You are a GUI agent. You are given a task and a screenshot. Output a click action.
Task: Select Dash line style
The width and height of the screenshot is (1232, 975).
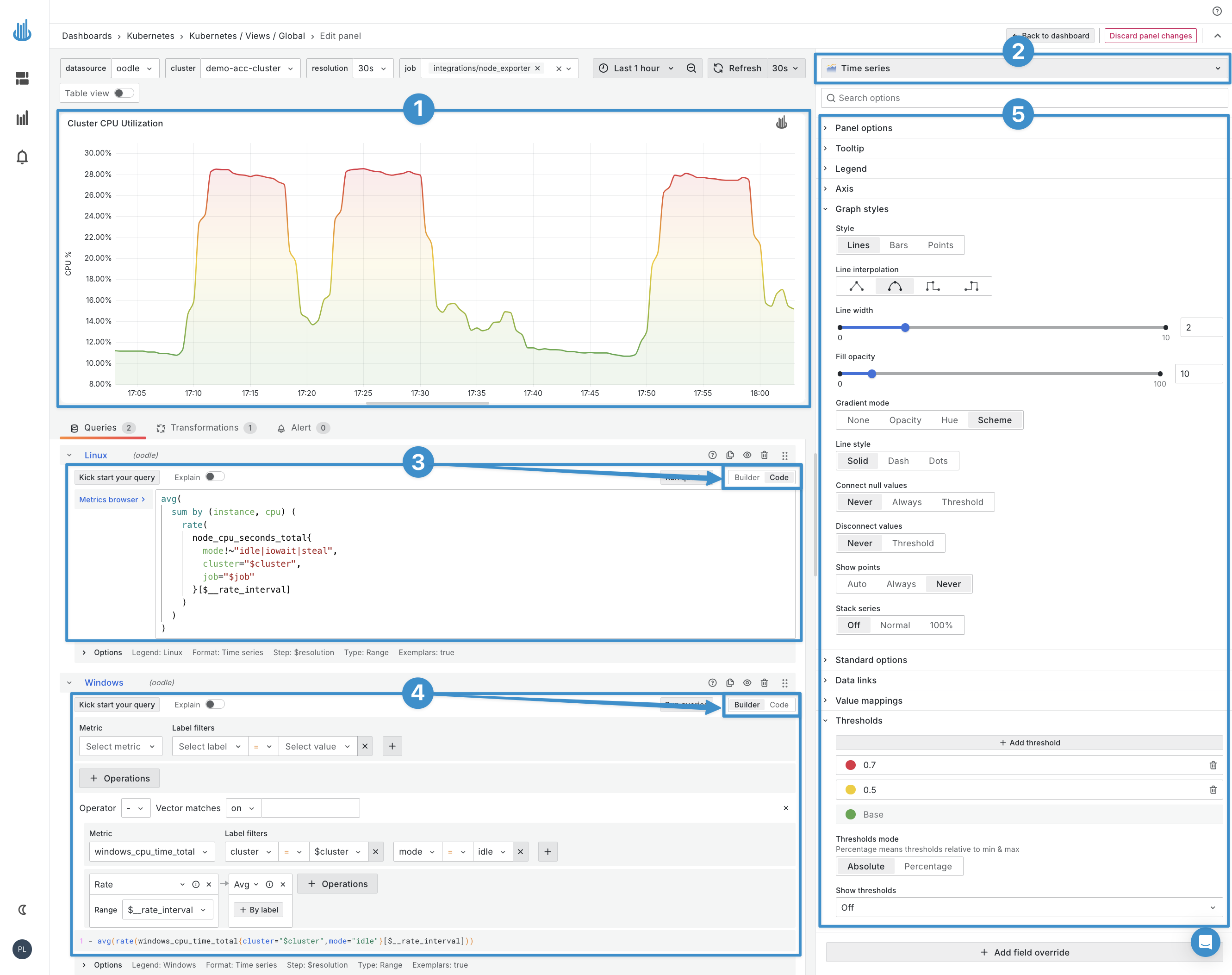point(898,461)
